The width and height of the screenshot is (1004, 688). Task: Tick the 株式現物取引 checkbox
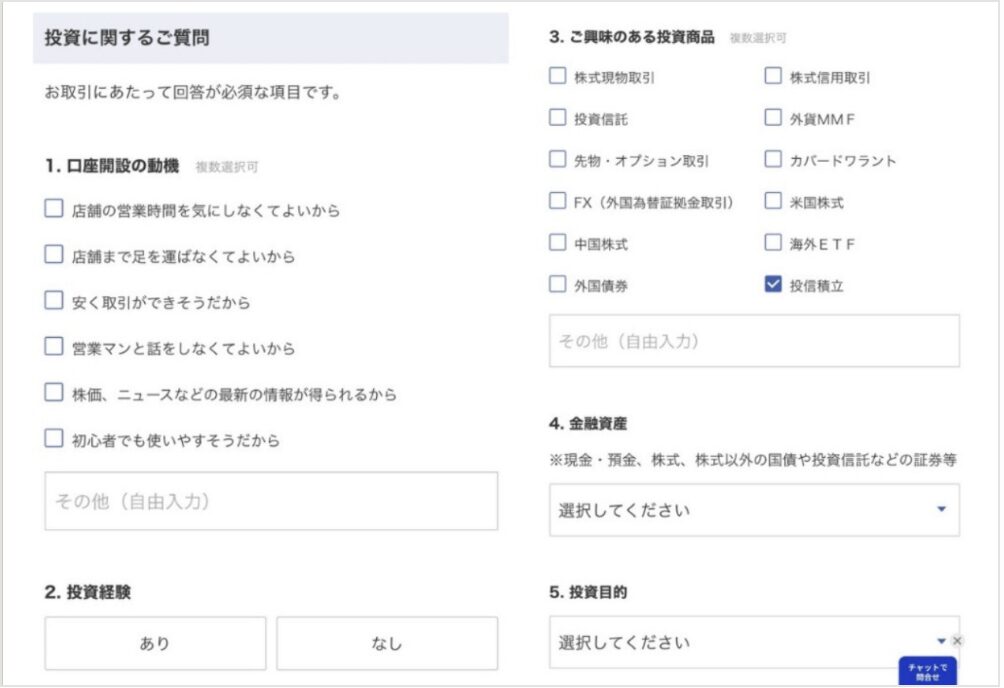(x=557, y=76)
